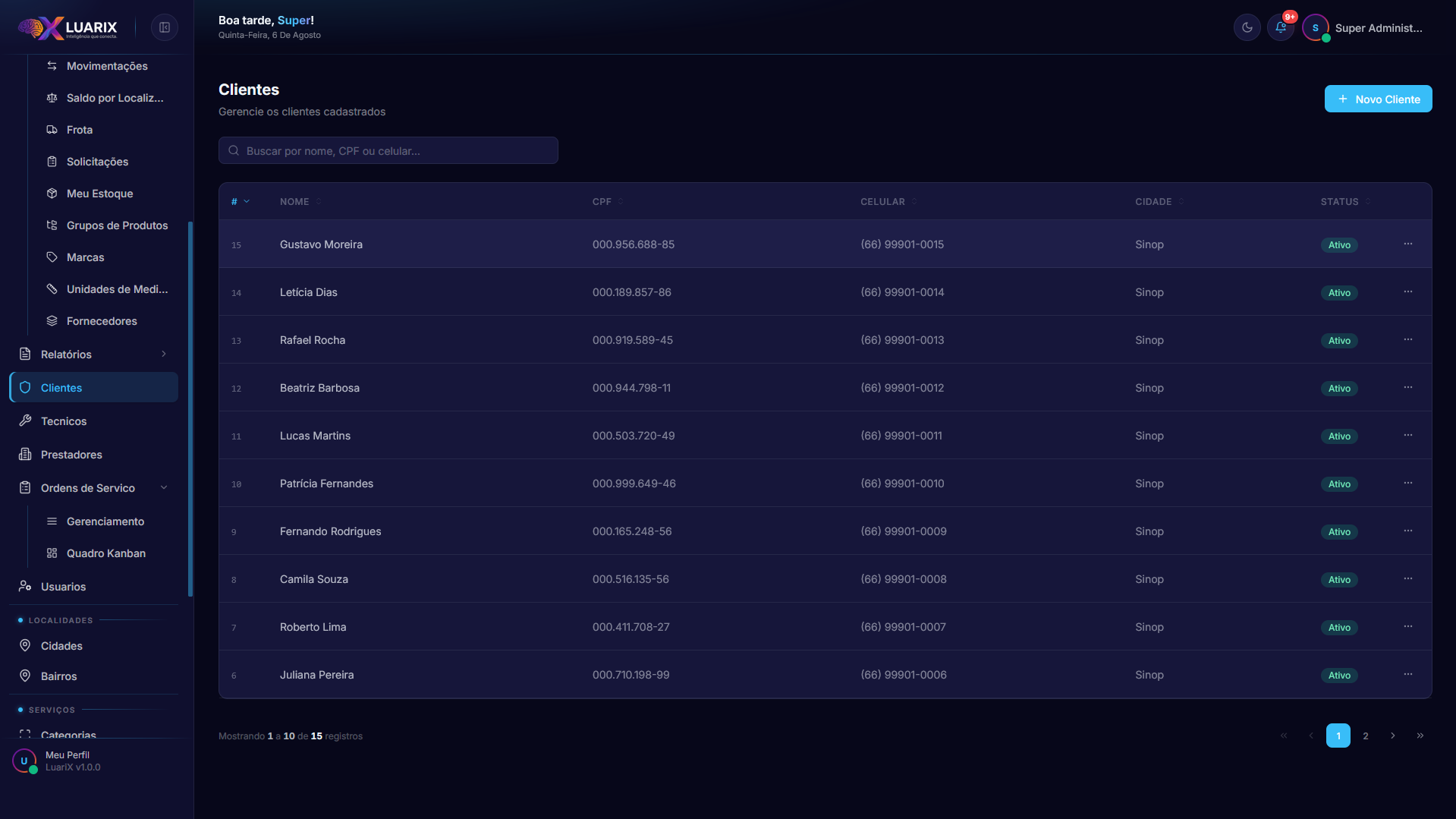The height and width of the screenshot is (819, 1456).
Task: Click Ativo status badge for Gustavo Moreira
Action: tap(1339, 245)
